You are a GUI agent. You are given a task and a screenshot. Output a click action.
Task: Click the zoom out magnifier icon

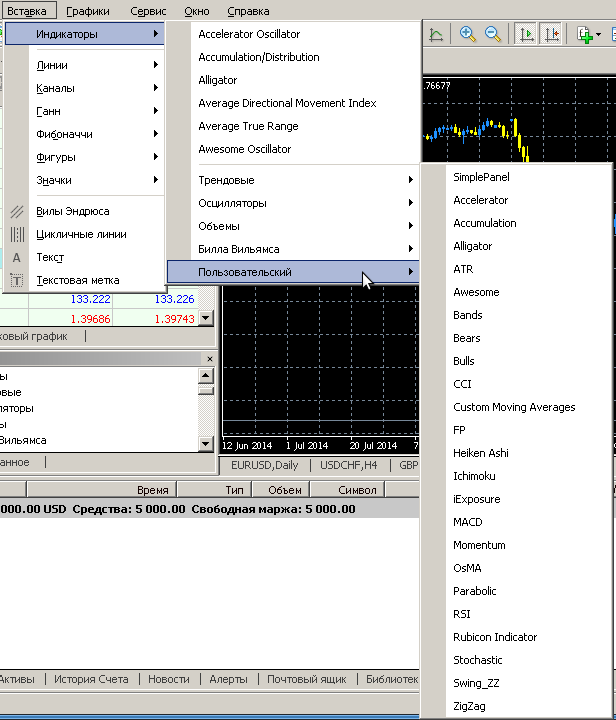coord(493,34)
